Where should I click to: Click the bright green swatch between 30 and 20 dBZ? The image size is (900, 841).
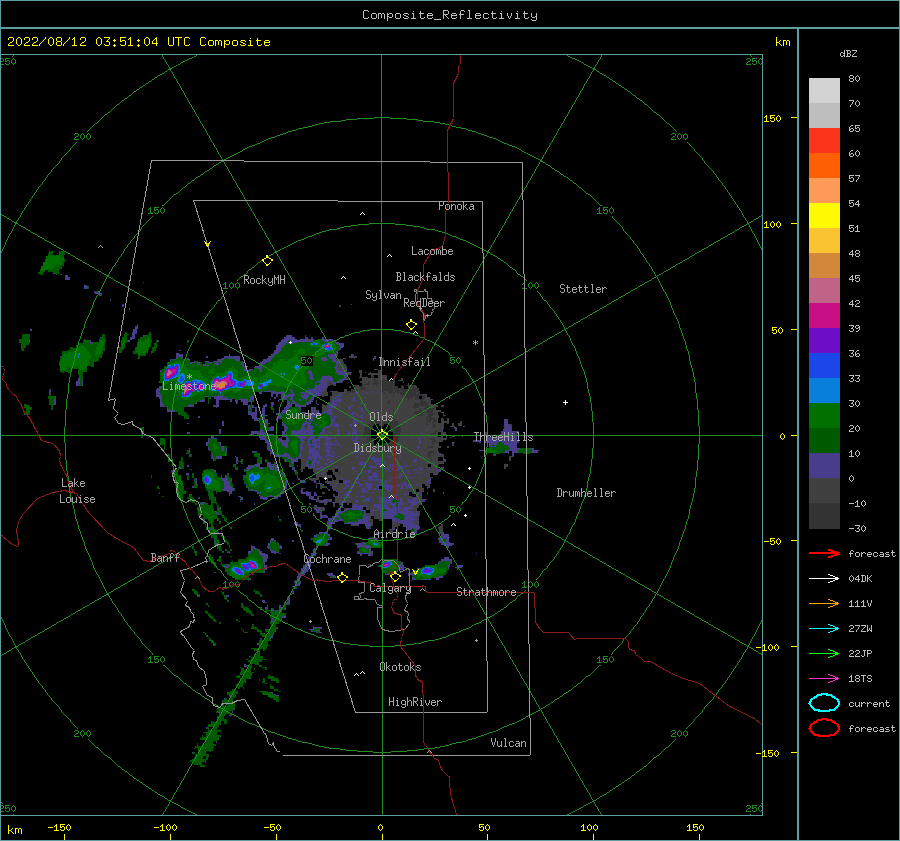tap(824, 416)
